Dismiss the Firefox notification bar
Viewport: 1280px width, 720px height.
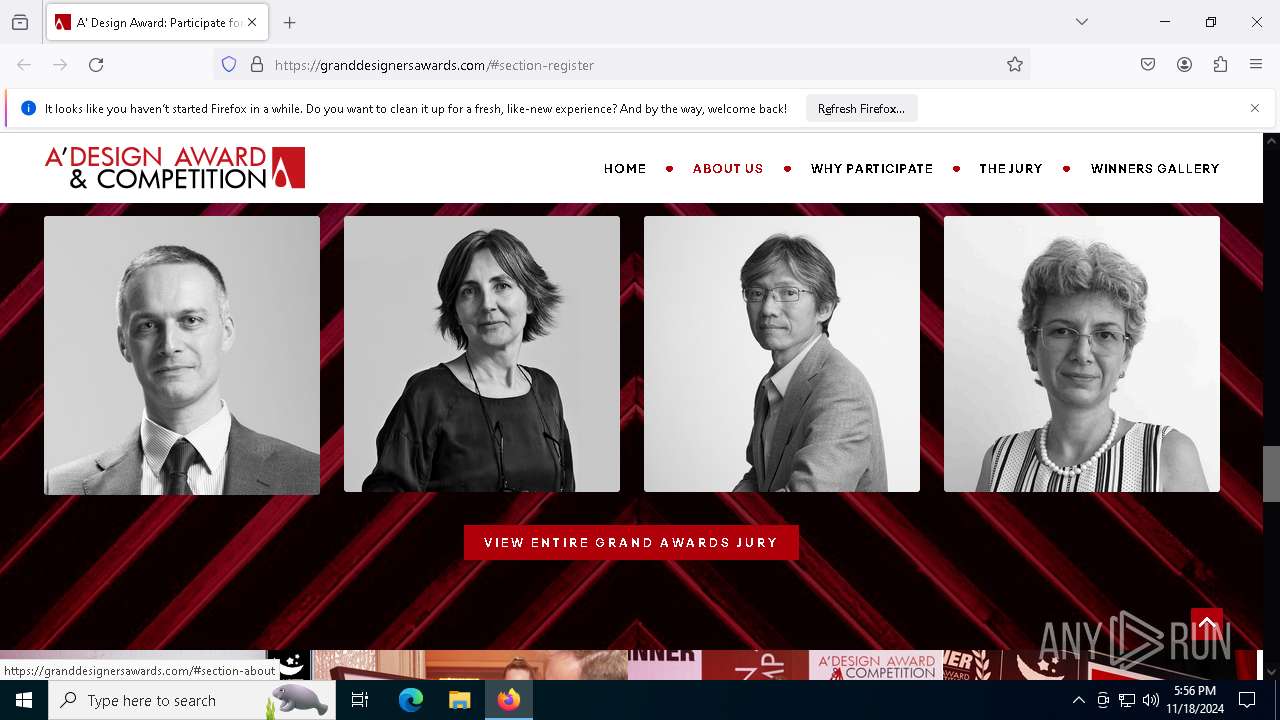(x=1255, y=108)
